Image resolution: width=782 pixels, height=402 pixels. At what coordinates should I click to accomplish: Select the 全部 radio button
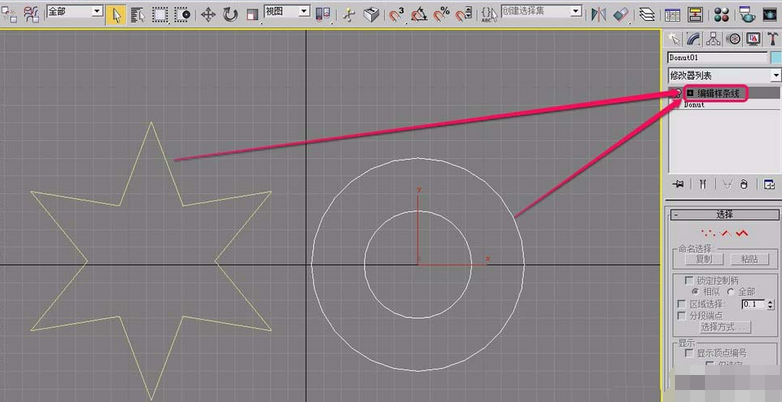point(731,291)
